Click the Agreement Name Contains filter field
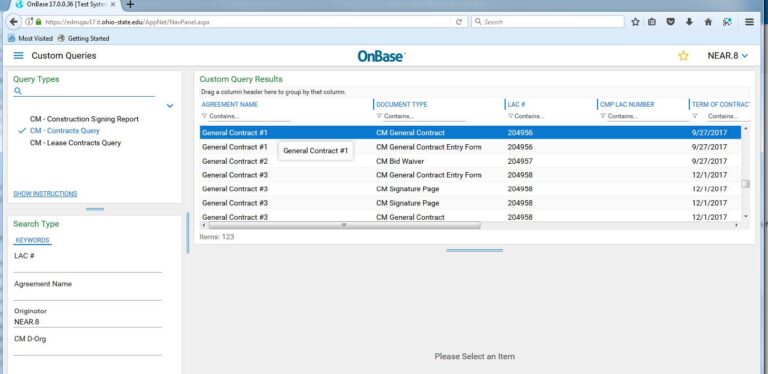The image size is (768, 374). 249,117
